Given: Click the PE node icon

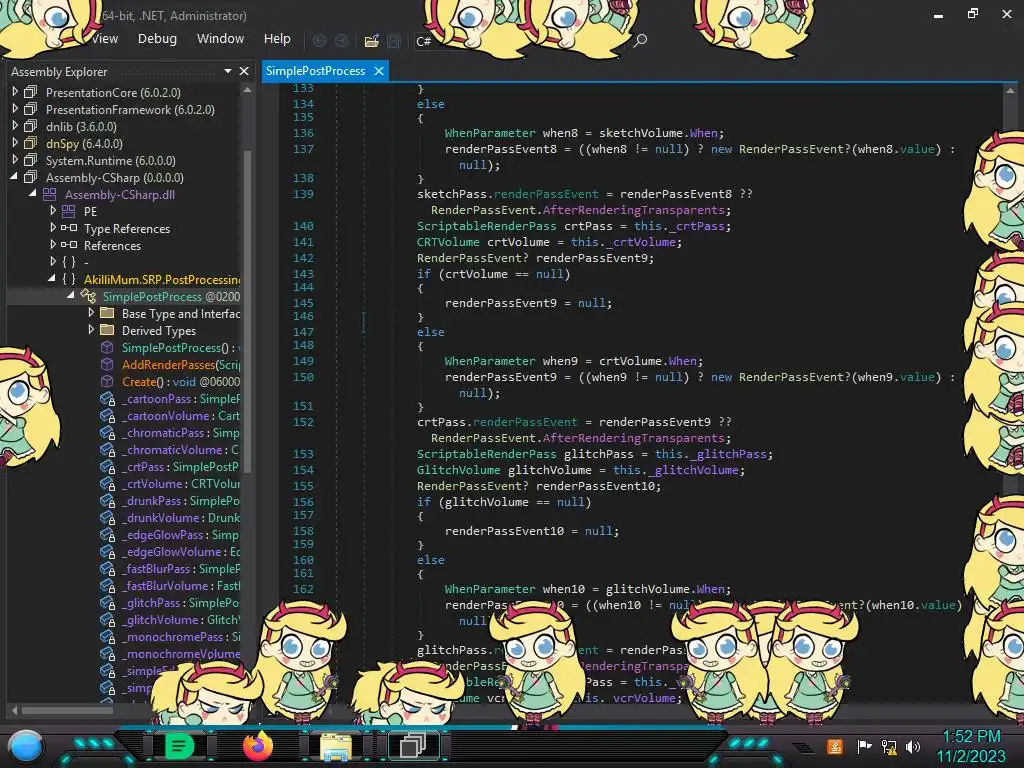Looking at the screenshot, I should 69,211.
